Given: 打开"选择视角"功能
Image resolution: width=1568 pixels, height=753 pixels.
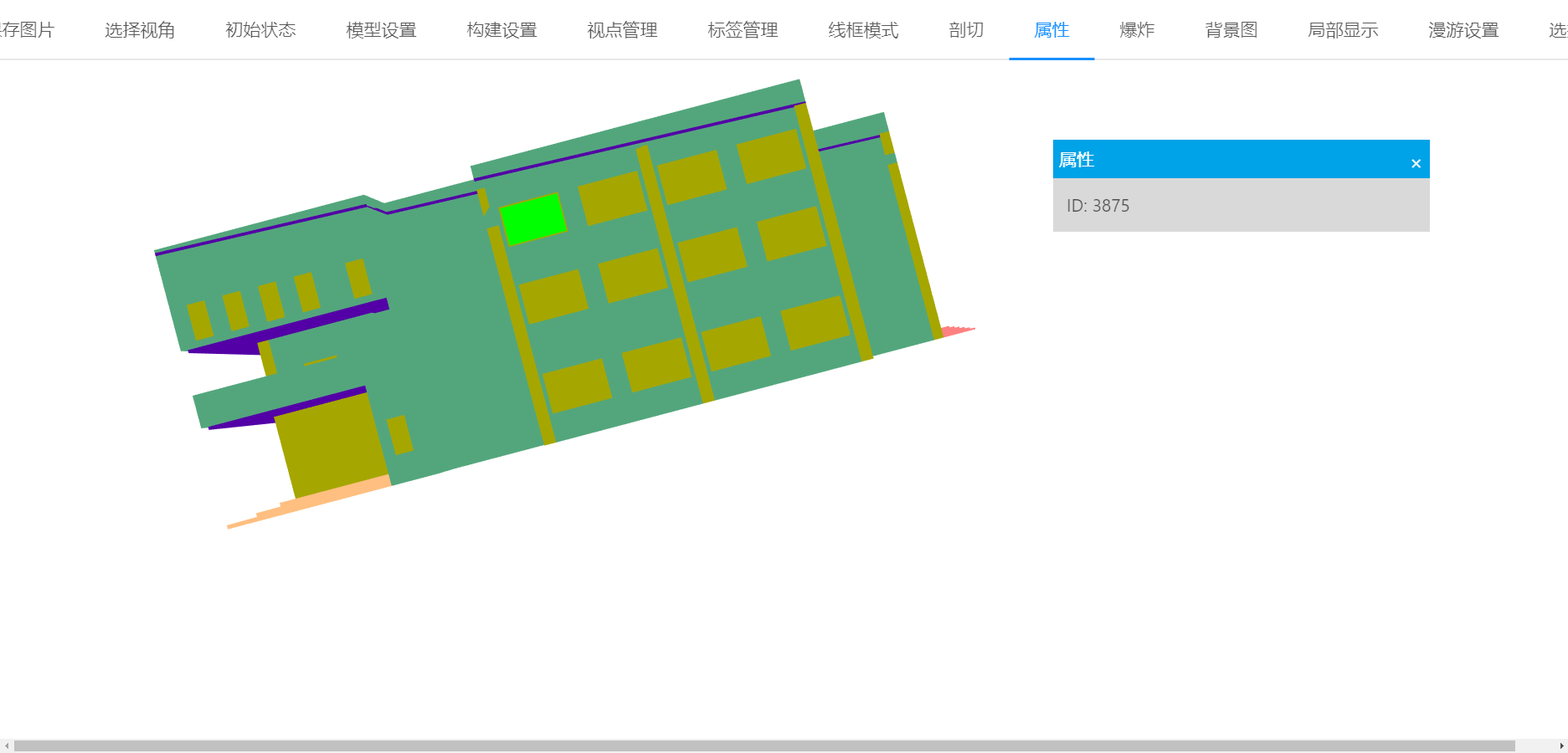Looking at the screenshot, I should pyautogui.click(x=140, y=30).
